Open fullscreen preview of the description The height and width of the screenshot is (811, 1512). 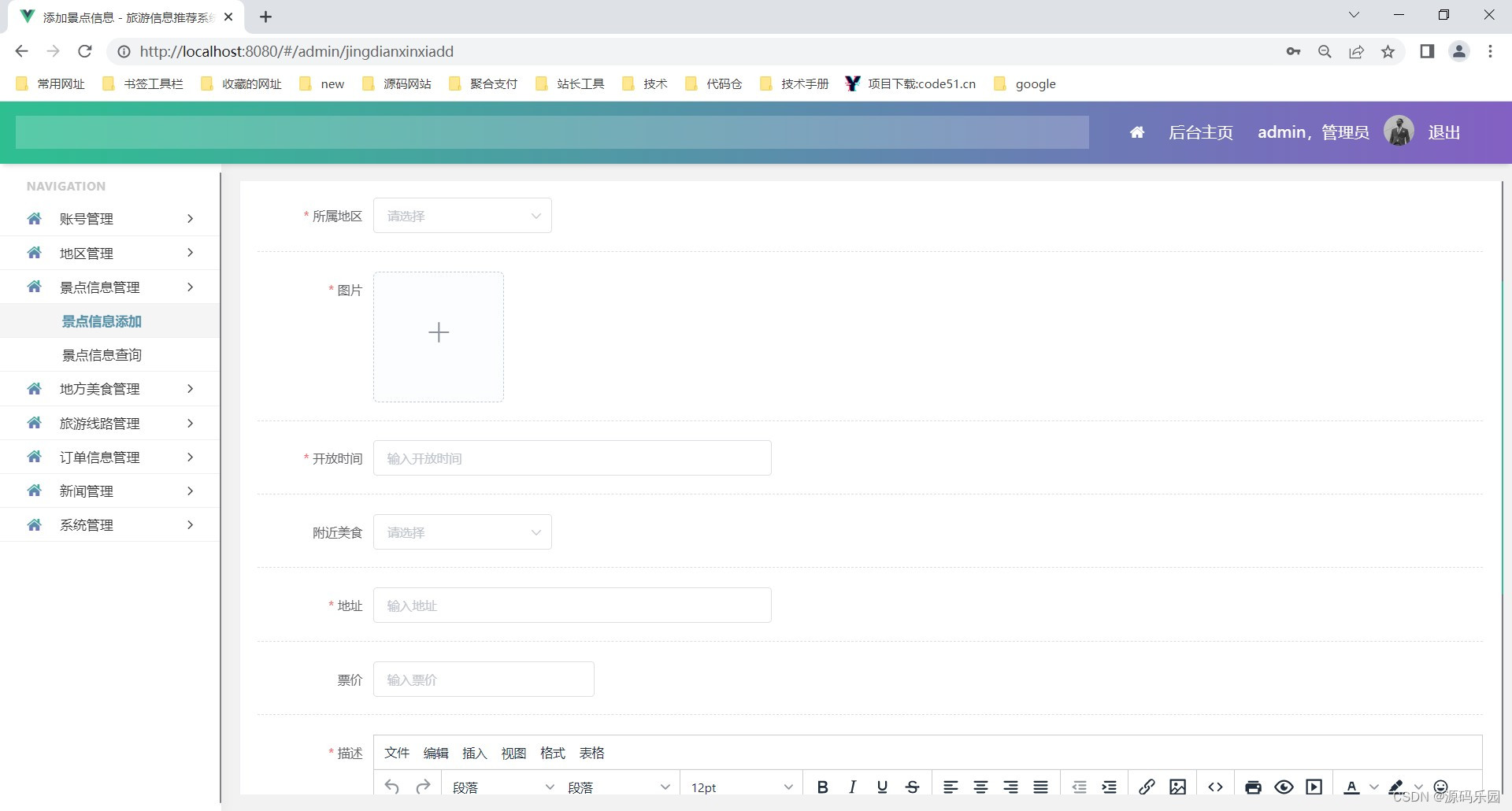pos(1284,786)
